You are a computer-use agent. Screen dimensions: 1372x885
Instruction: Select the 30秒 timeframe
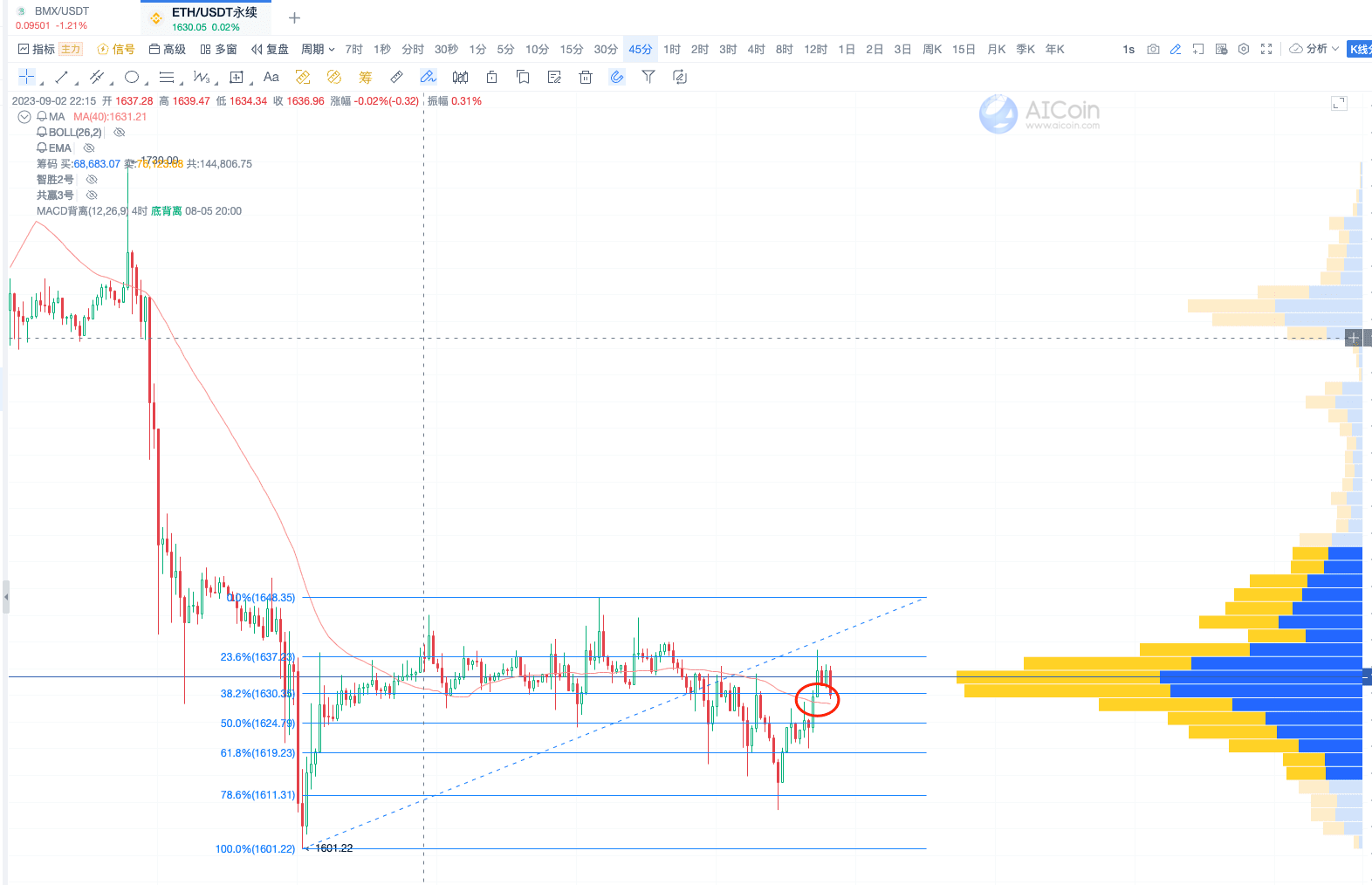pyautogui.click(x=446, y=49)
